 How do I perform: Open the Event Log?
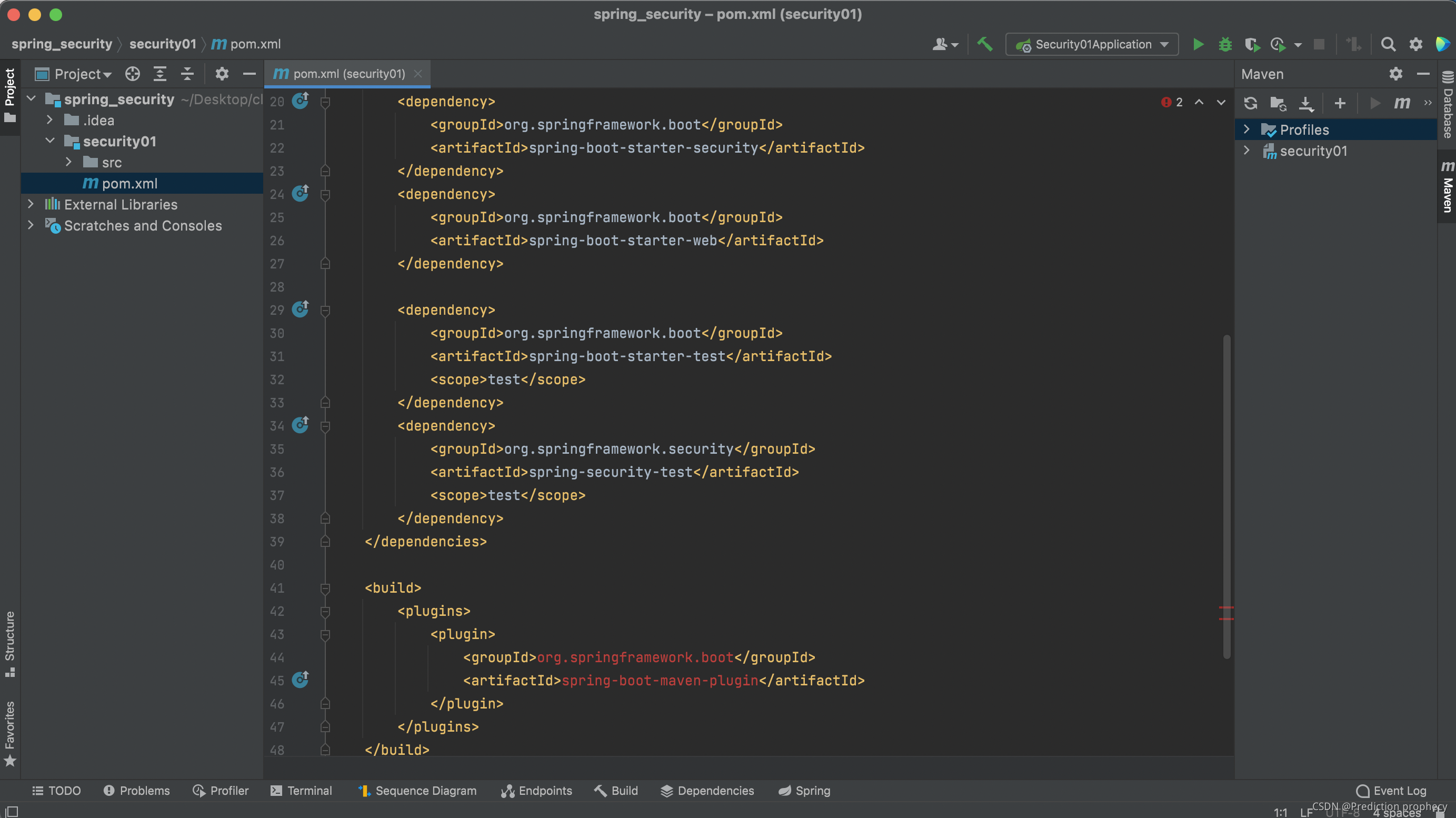(1391, 790)
